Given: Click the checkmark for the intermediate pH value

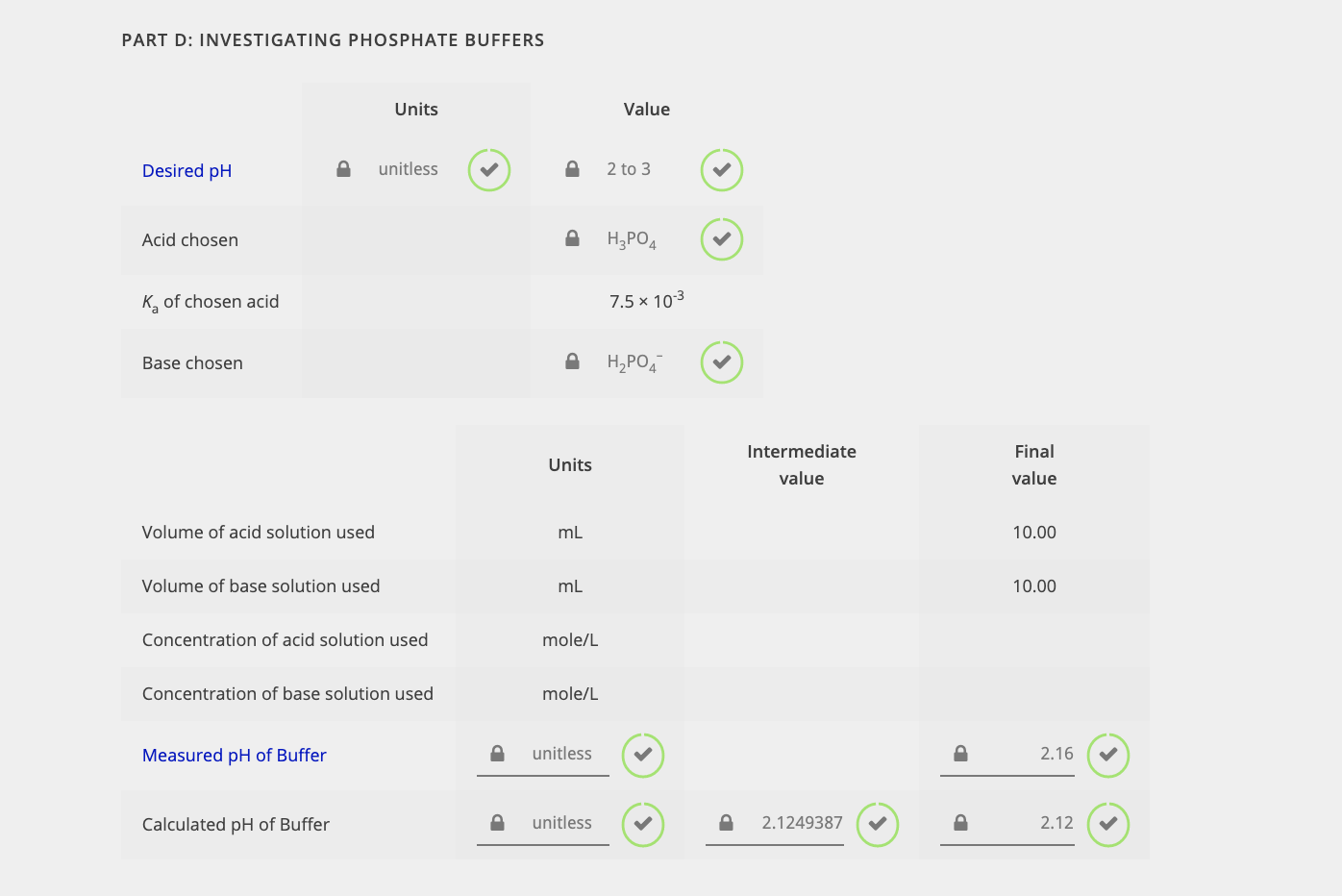Looking at the screenshot, I should [x=878, y=824].
